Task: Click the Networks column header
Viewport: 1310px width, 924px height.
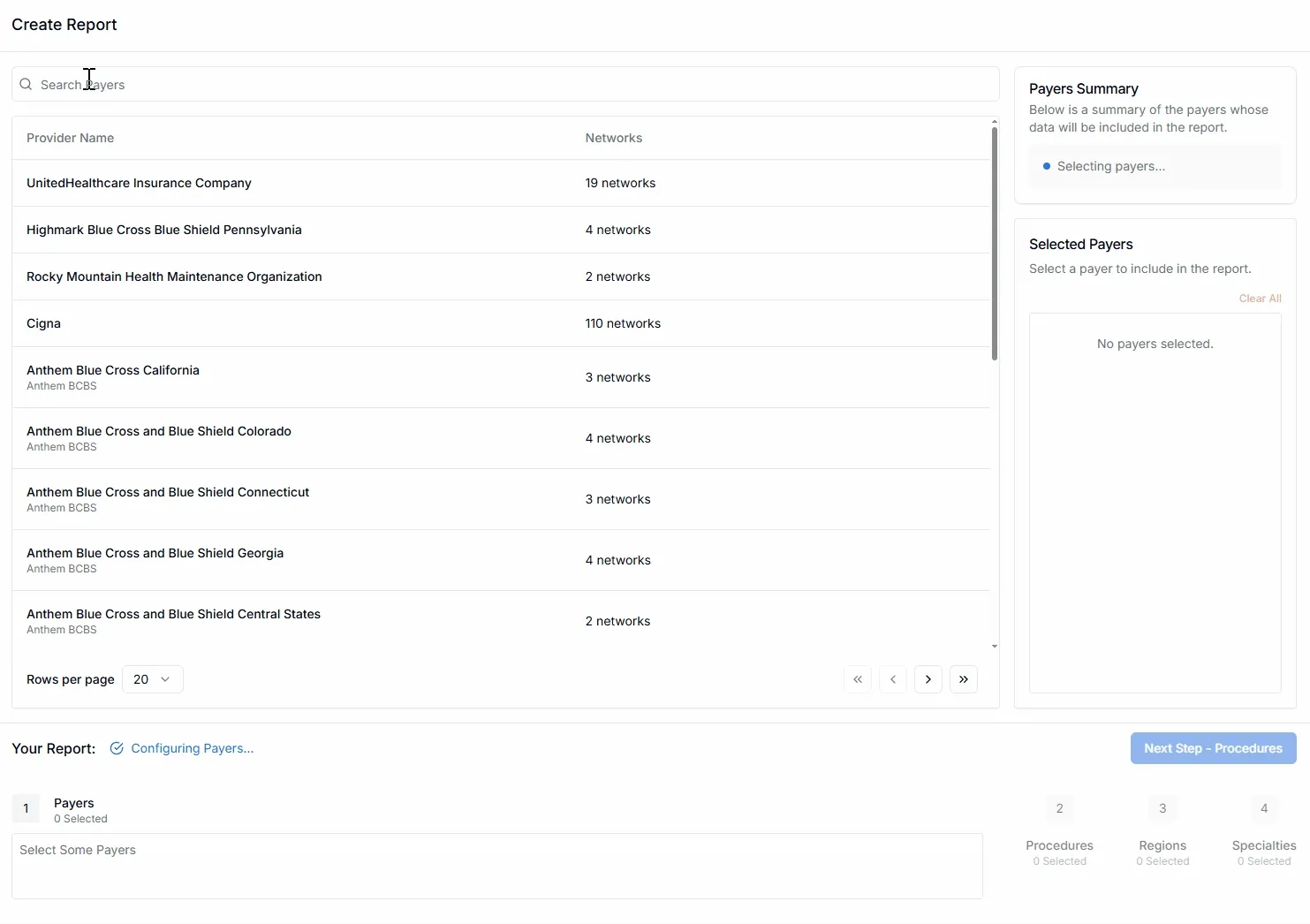Action: click(613, 138)
